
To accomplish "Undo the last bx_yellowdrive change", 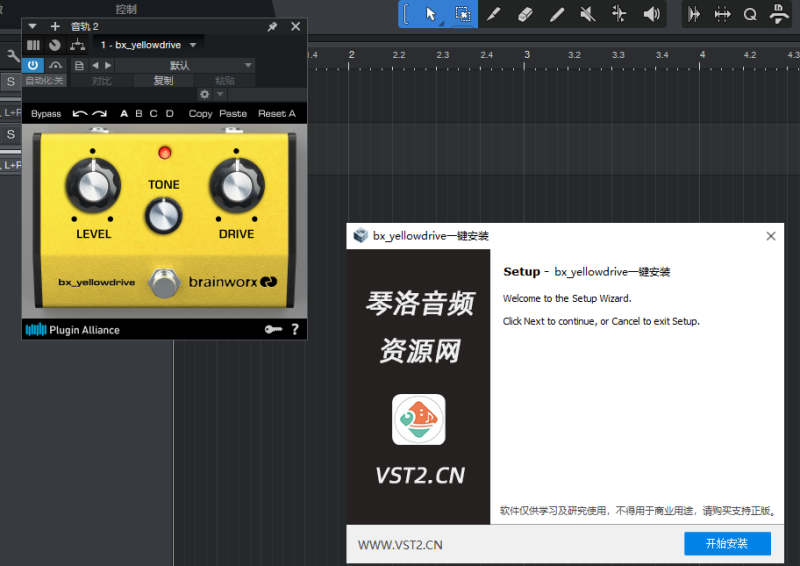I will pos(80,113).
